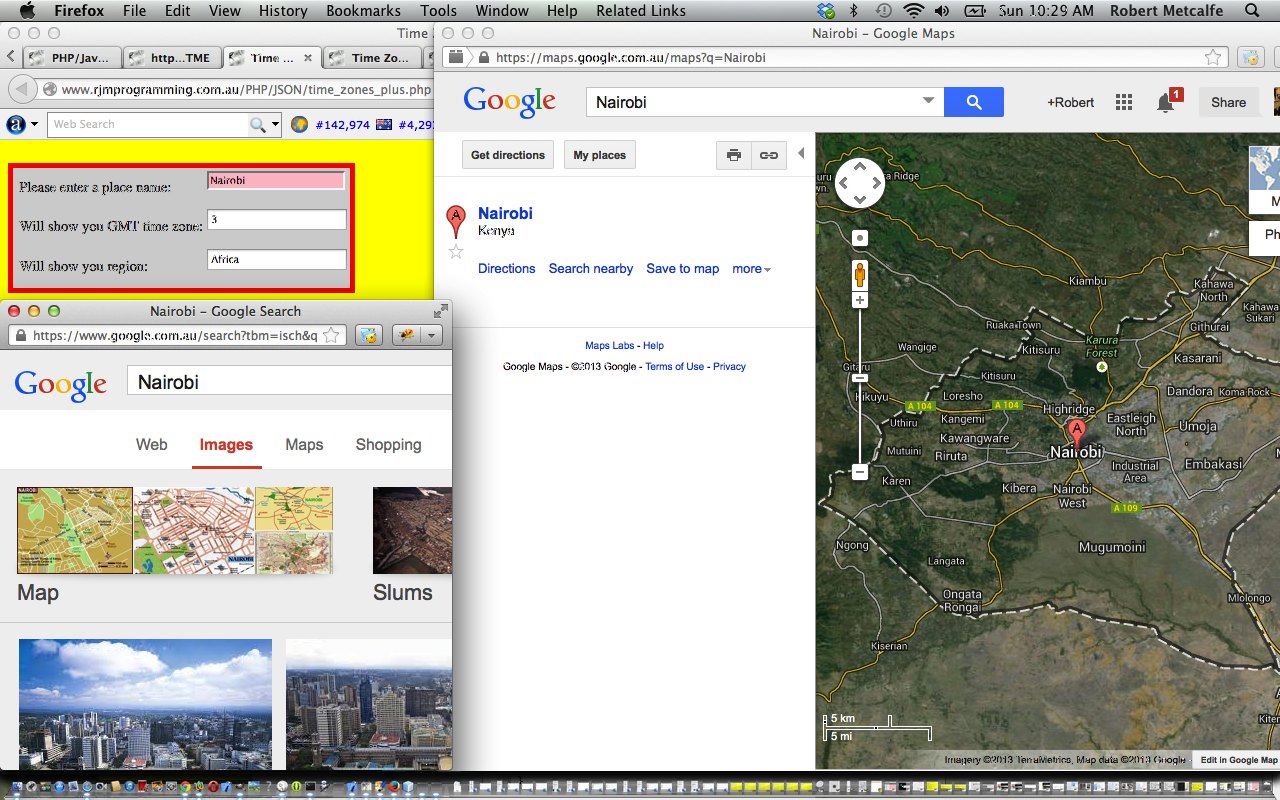
Task: Open the Bookmarks menu
Action: point(364,11)
